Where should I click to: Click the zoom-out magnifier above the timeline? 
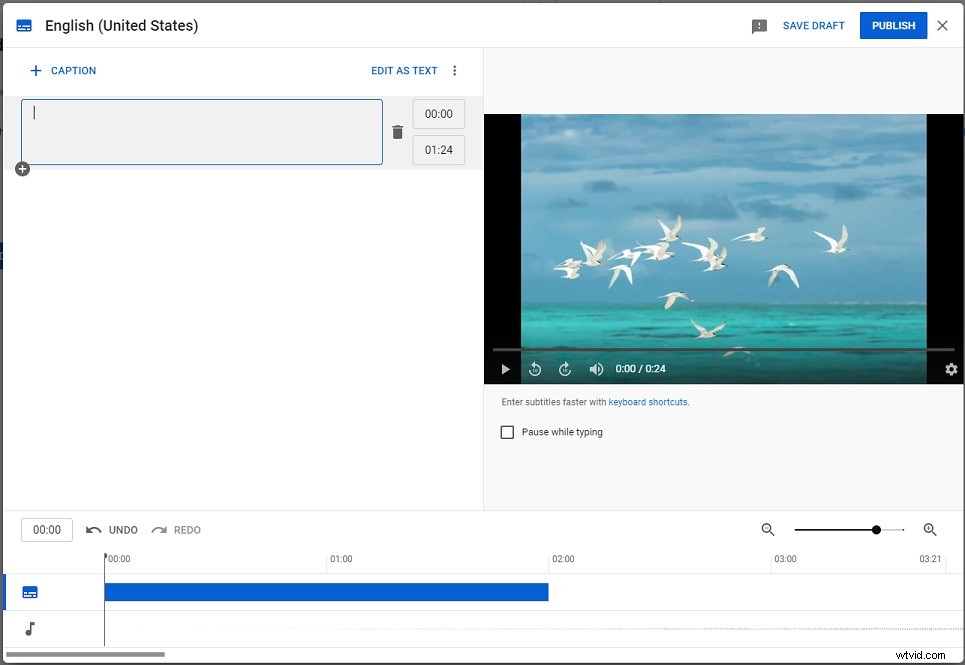point(767,529)
